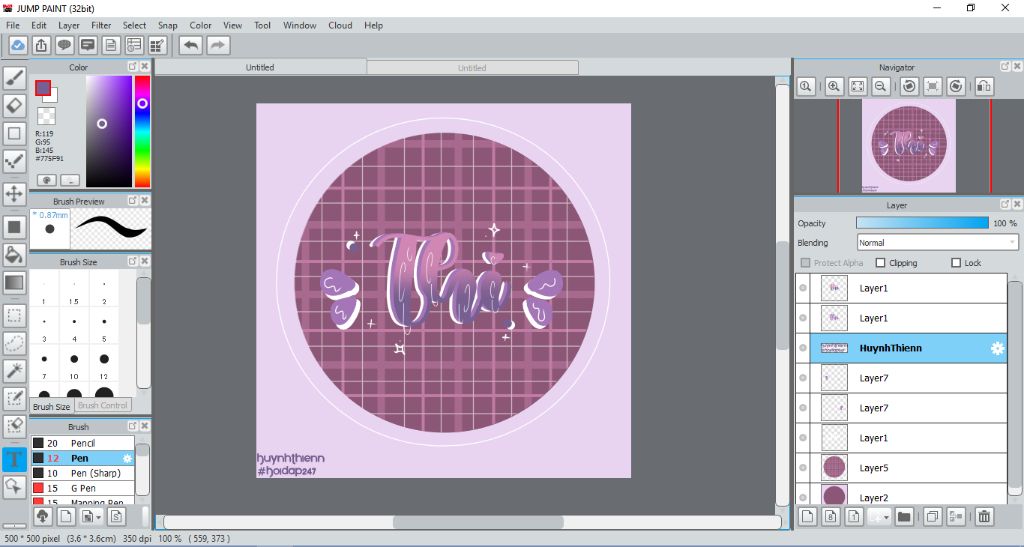Image resolution: width=1024 pixels, height=547 pixels.
Task: Click the Redo arrow button
Action: tap(218, 45)
